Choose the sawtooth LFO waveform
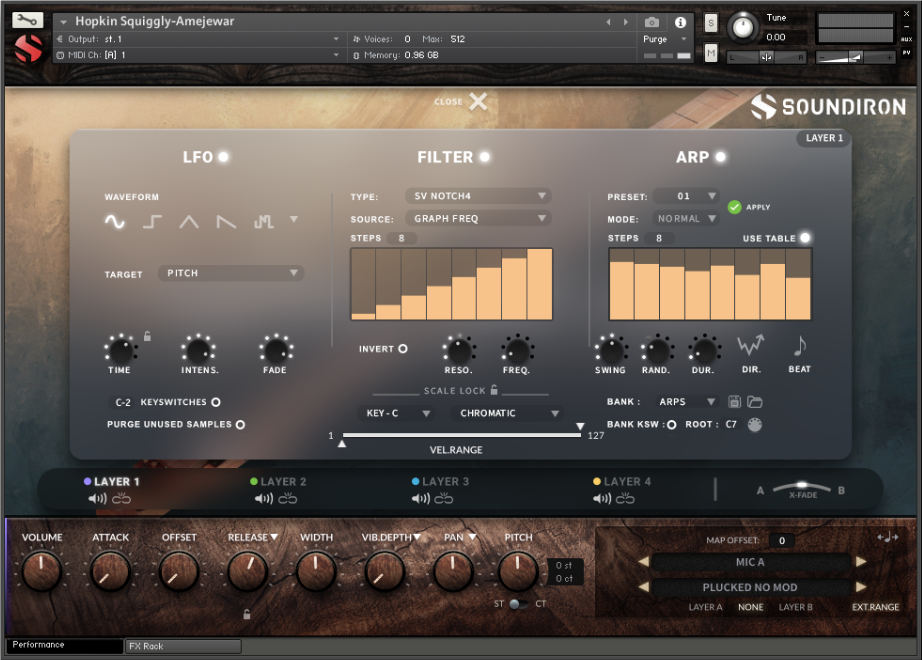The image size is (922, 660). tap(227, 222)
